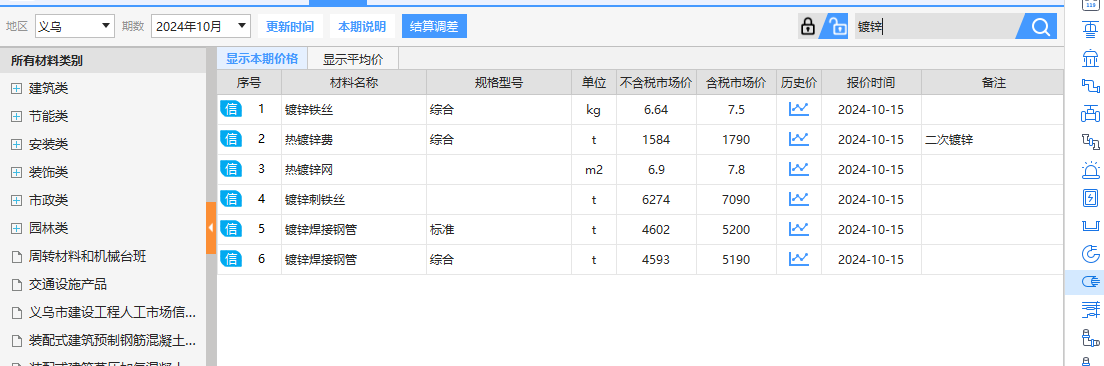Viewport: 1104px width, 366px height.
Task: Collapse the left panel with orange arrow
Action: click(x=211, y=227)
